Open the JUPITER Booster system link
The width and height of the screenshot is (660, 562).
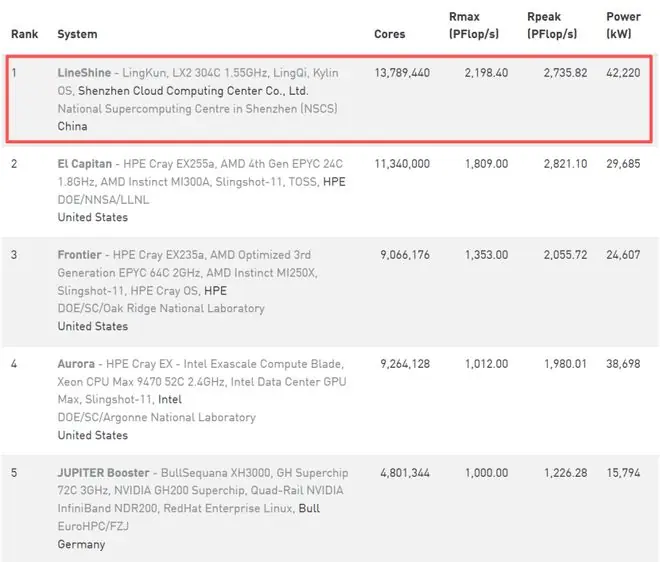click(104, 473)
